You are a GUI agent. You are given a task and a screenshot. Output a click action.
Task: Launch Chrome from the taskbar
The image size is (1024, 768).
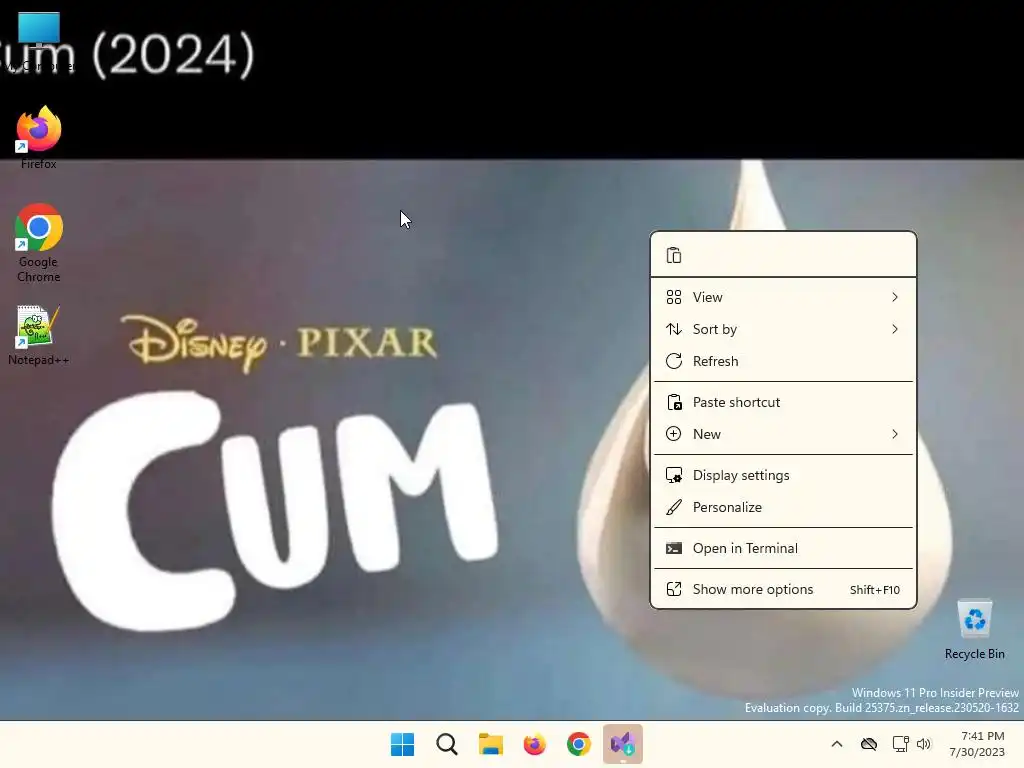click(579, 744)
